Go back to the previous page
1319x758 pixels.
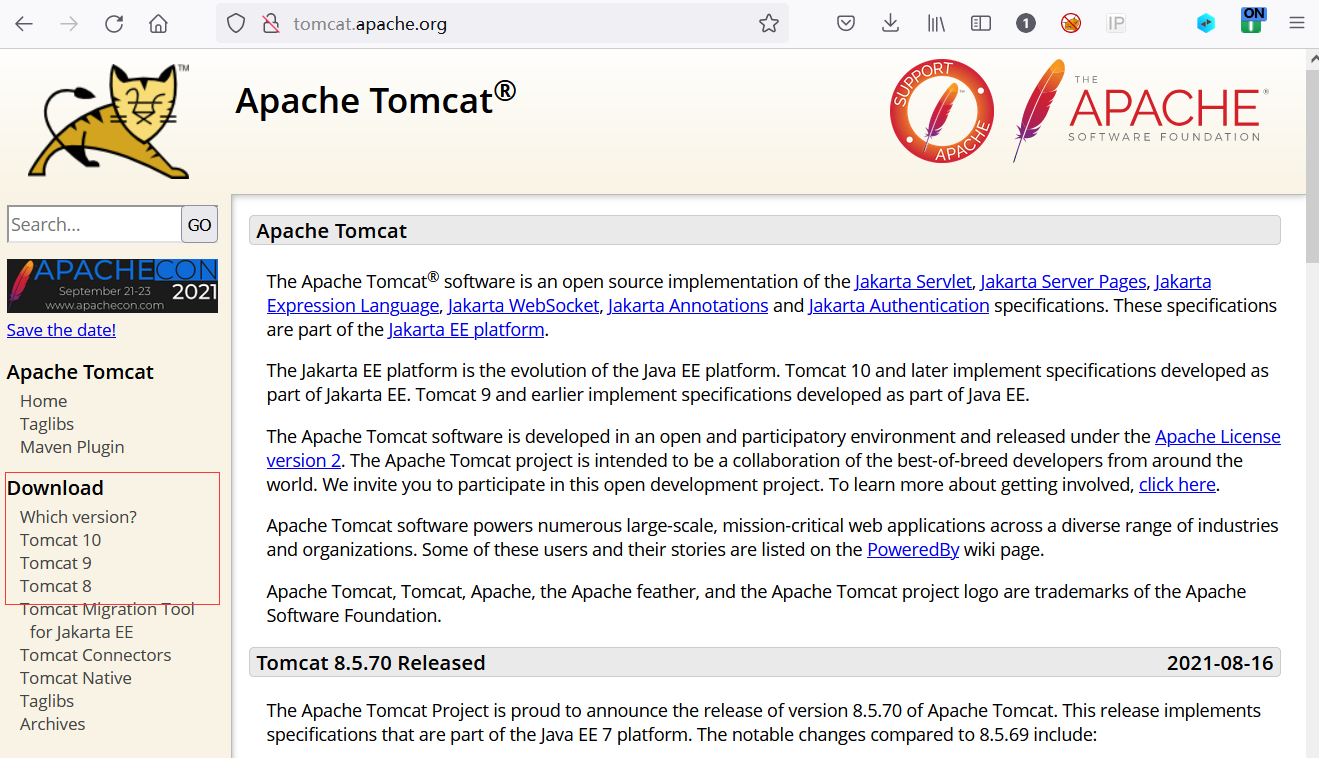coord(24,24)
